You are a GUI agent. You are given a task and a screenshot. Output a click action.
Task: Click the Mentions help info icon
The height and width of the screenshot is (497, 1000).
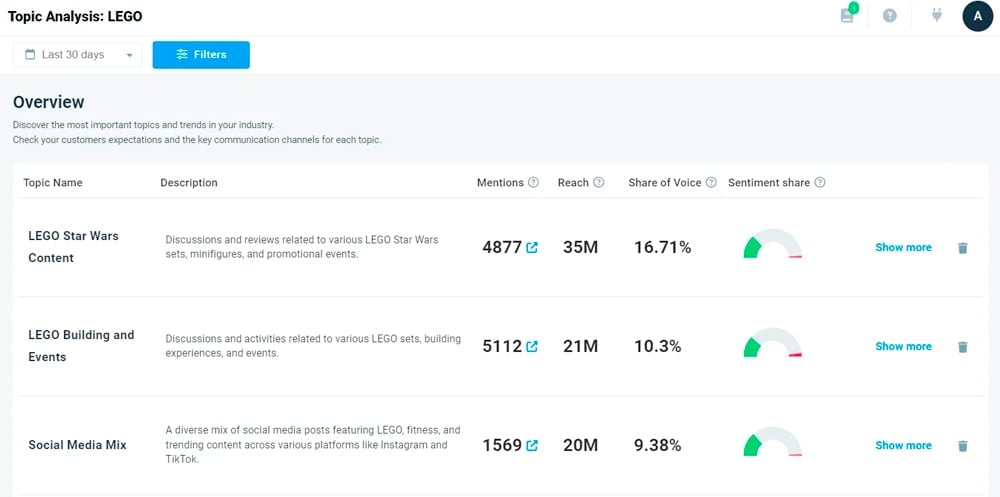[x=533, y=182]
